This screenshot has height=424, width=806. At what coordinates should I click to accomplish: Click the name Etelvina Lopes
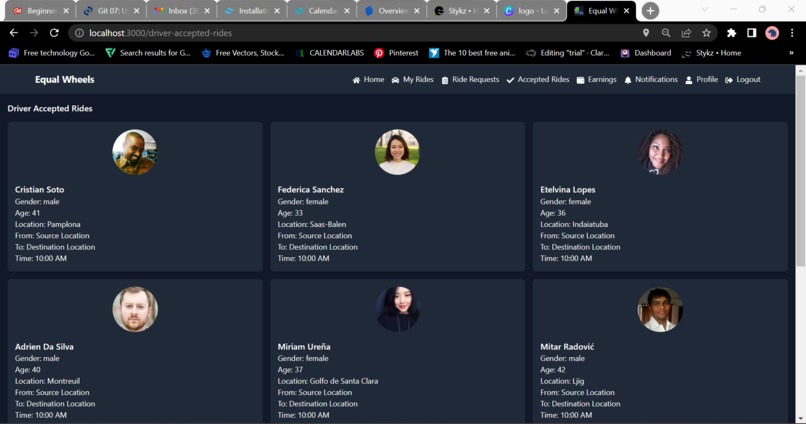567,190
